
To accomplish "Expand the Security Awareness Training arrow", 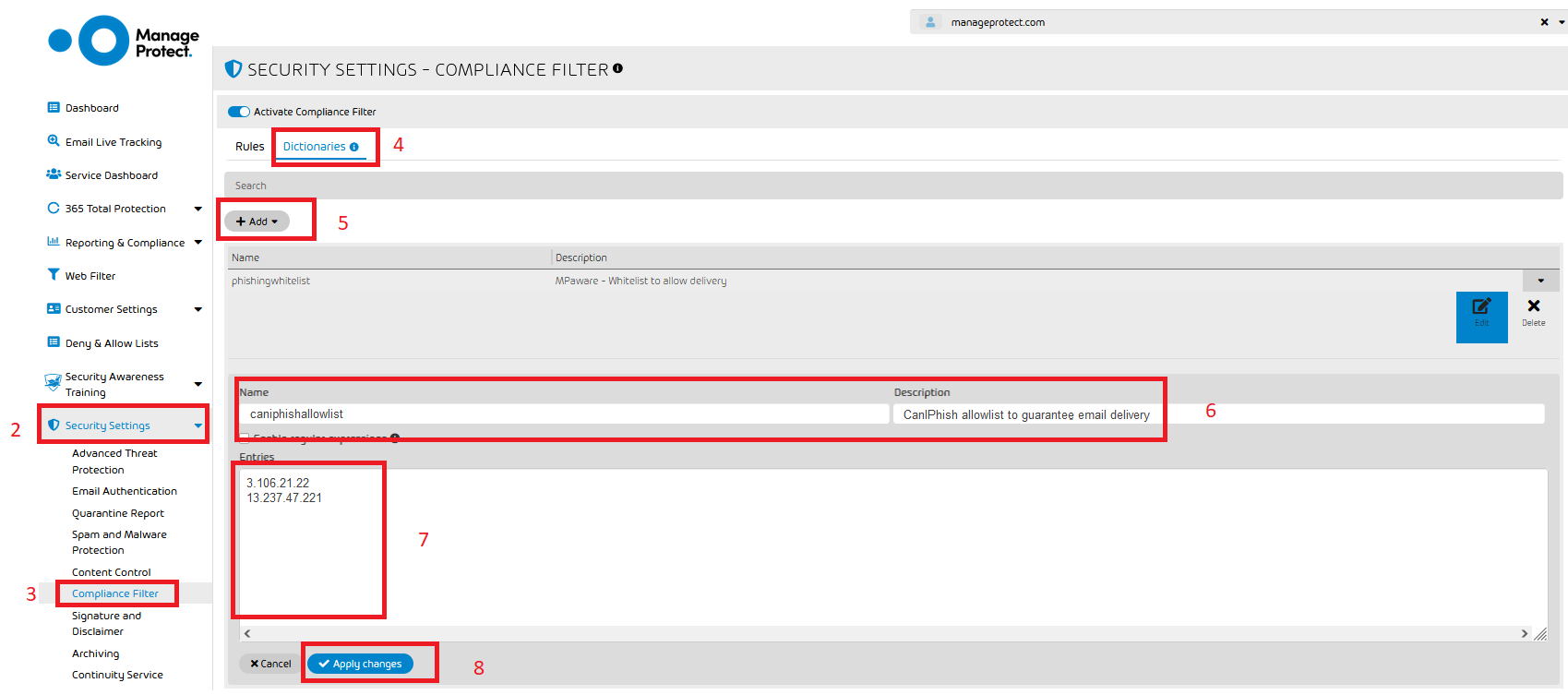I will 197,384.
